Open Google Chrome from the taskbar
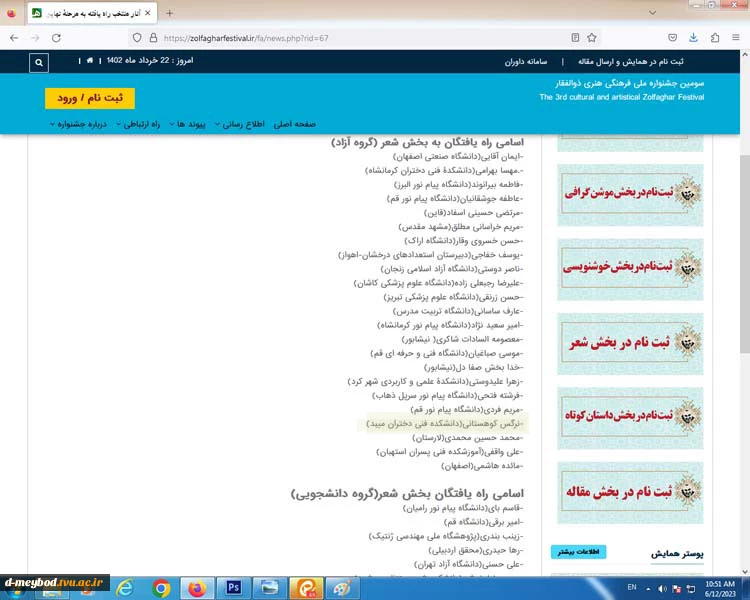Image resolution: width=750 pixels, height=600 pixels. coord(161,588)
